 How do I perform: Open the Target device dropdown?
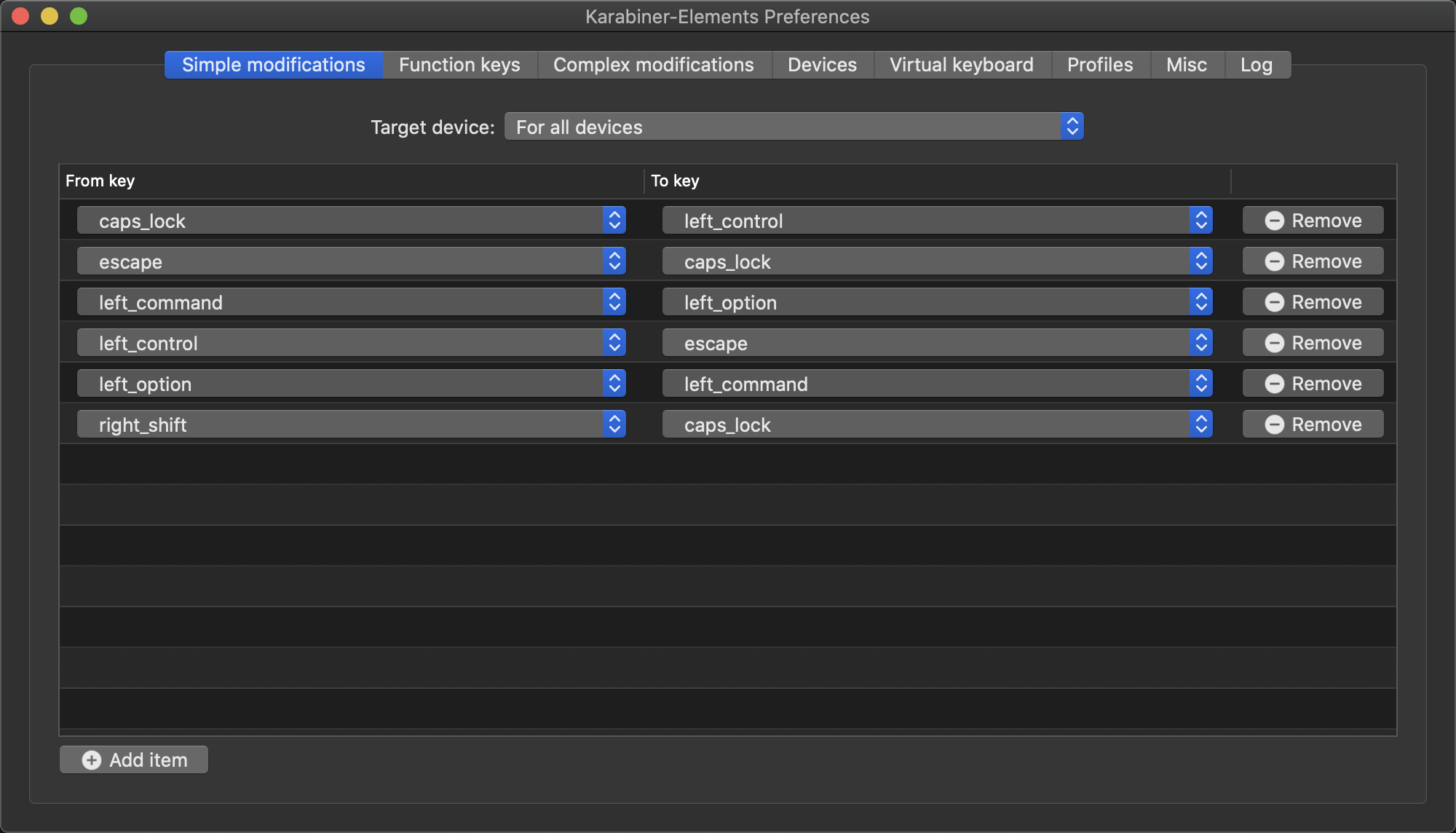(x=794, y=127)
